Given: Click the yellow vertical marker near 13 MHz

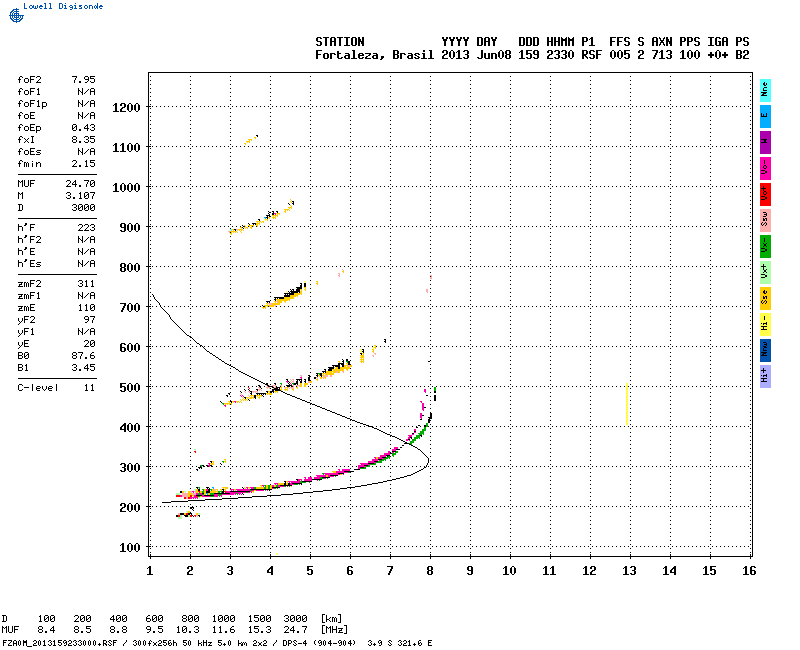Looking at the screenshot, I should (x=627, y=404).
